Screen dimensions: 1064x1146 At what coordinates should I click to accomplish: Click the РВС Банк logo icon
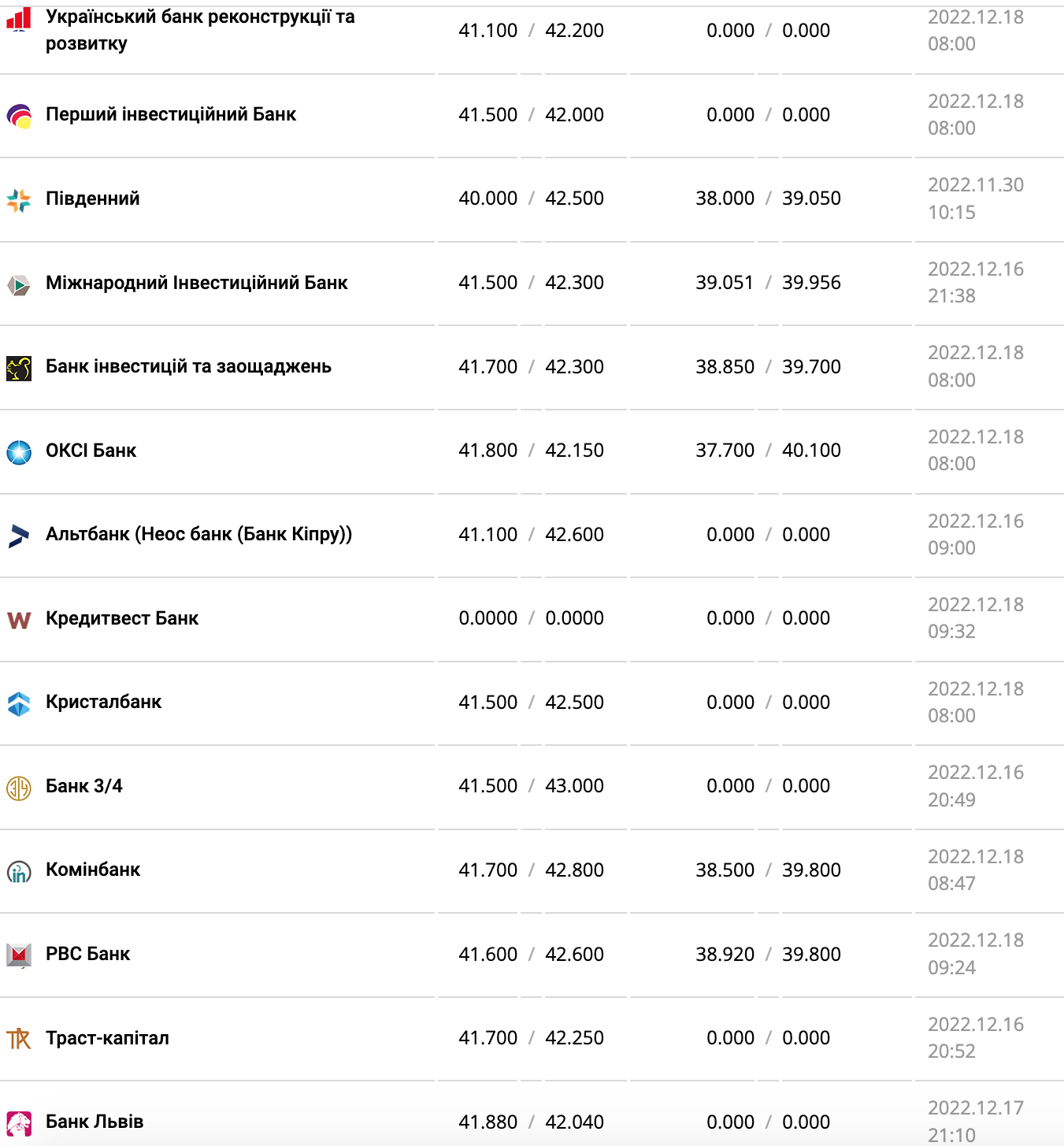point(19,955)
